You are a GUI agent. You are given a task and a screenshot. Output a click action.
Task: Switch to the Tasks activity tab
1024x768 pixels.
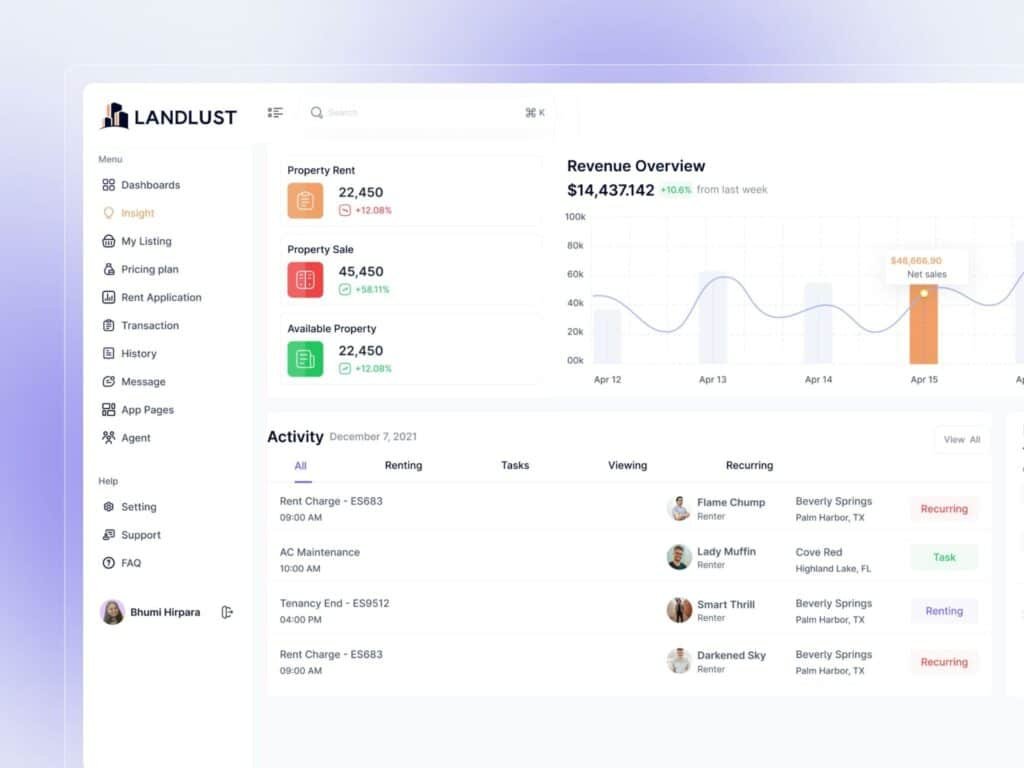[515, 466]
